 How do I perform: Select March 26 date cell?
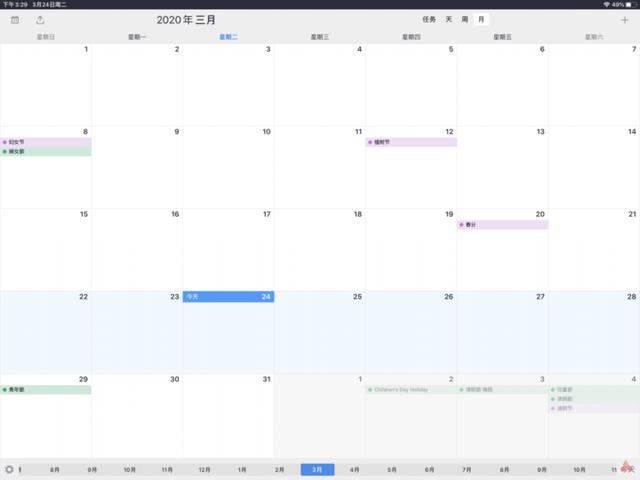coord(411,332)
